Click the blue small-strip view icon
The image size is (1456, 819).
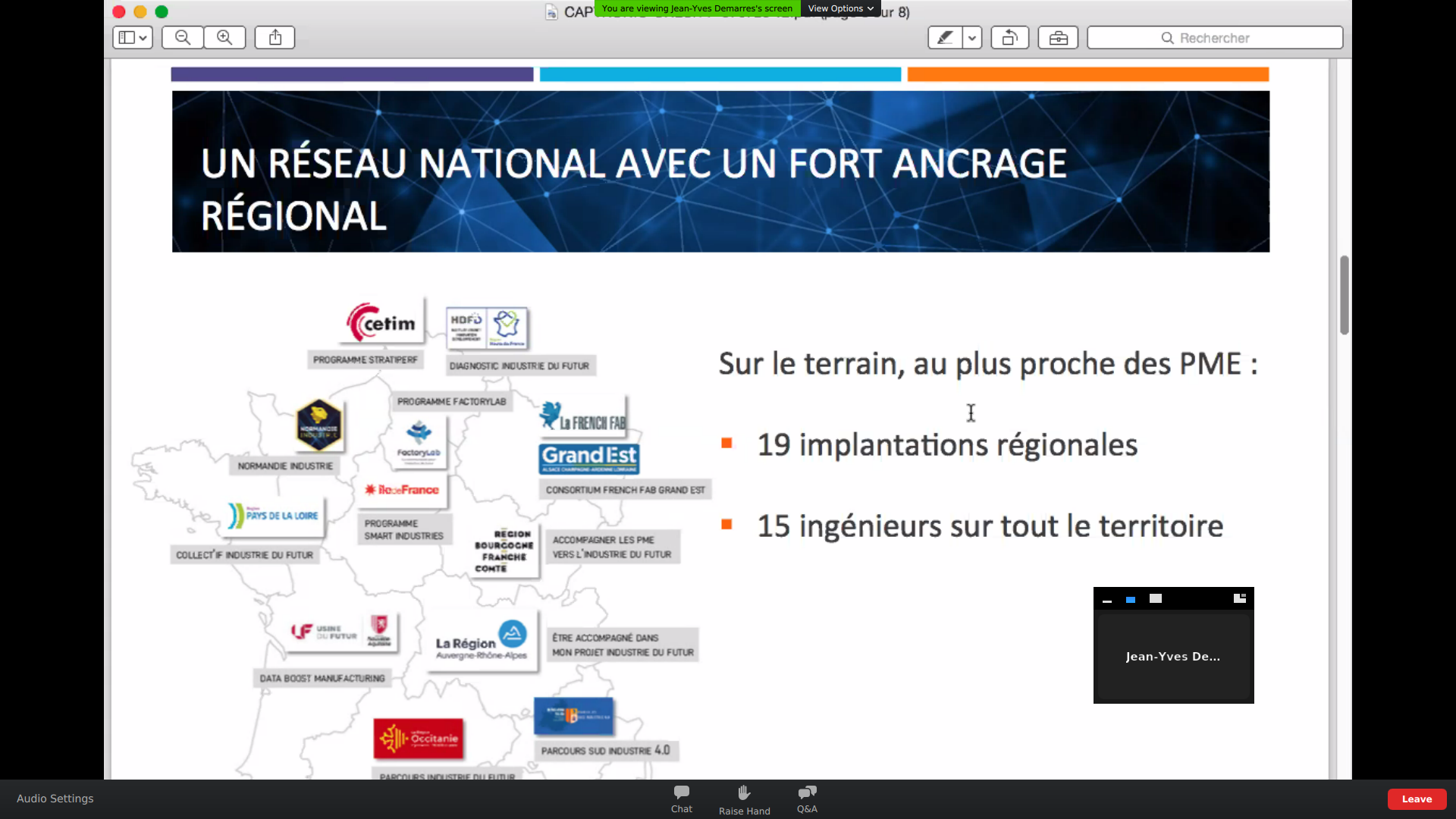(x=1131, y=599)
